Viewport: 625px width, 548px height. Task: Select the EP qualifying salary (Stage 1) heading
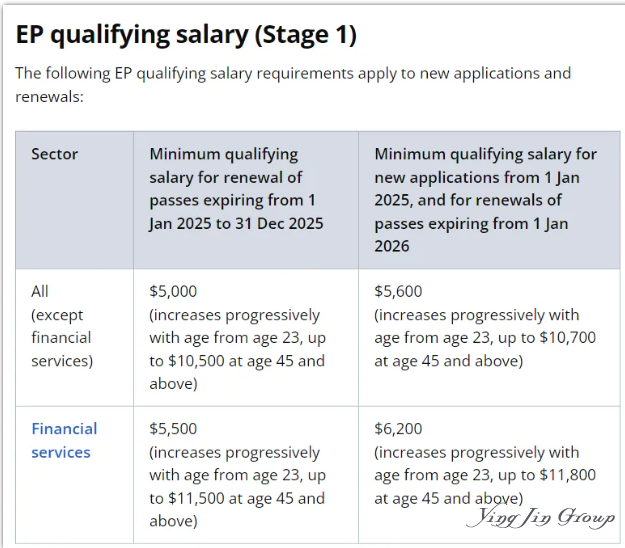pos(186,35)
